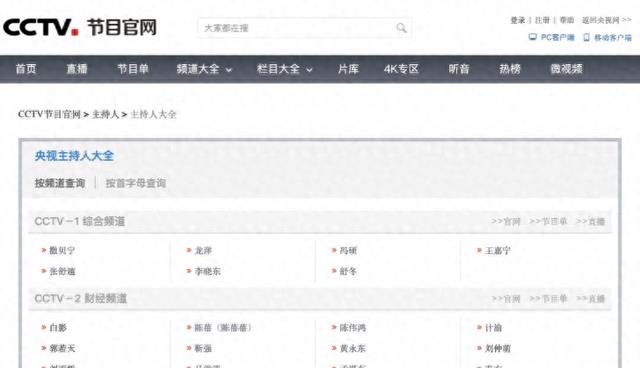Image resolution: width=640 pixels, height=368 pixels.
Task: Open host 张舒越's page
Action: tap(62, 271)
